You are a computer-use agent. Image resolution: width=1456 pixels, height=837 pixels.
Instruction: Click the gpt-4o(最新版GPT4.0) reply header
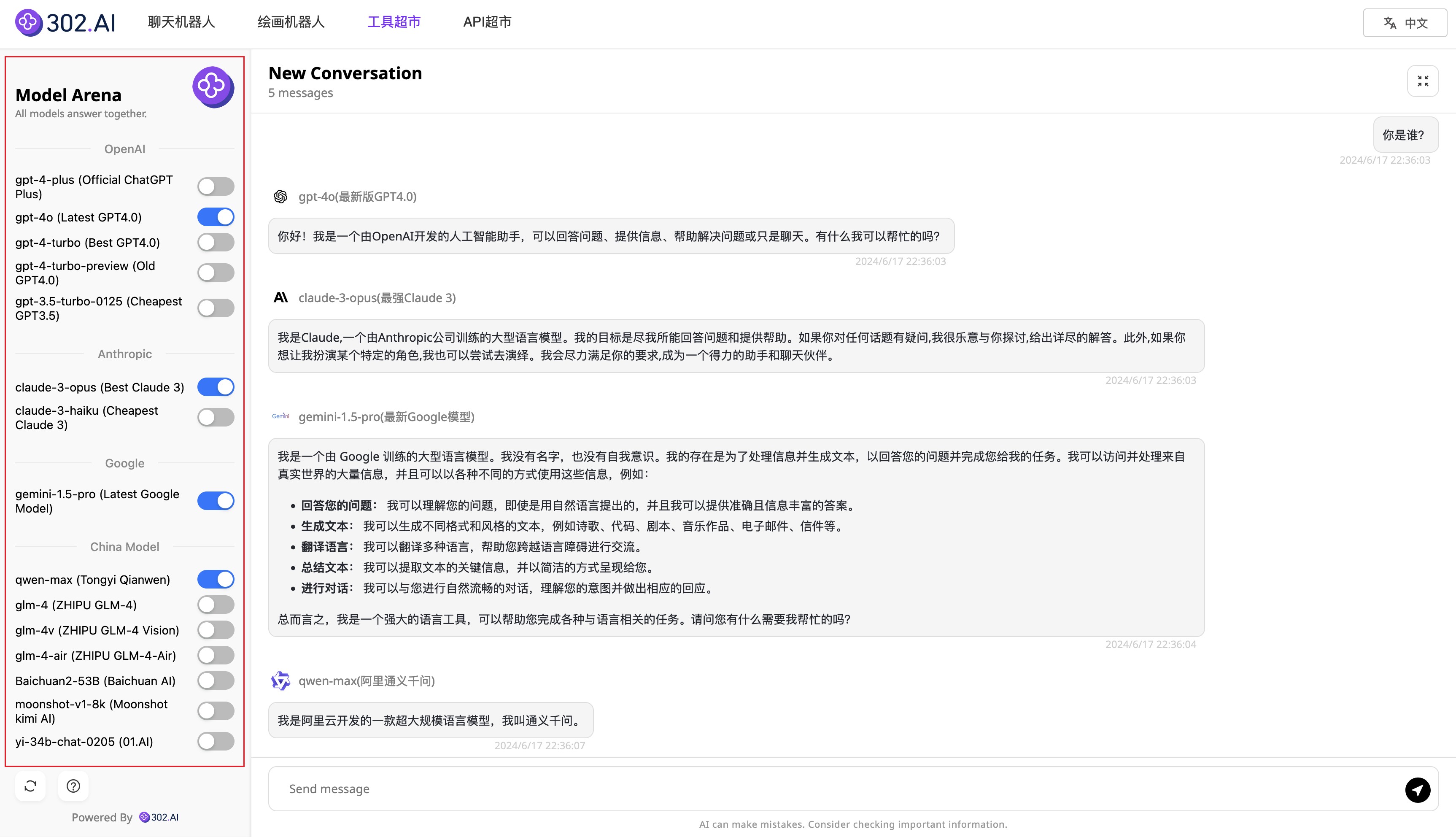click(x=357, y=197)
